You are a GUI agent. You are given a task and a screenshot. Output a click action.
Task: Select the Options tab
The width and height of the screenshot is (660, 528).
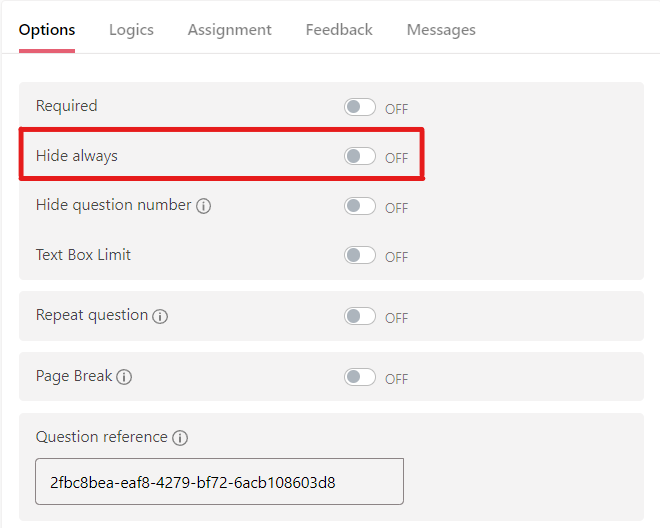[47, 30]
